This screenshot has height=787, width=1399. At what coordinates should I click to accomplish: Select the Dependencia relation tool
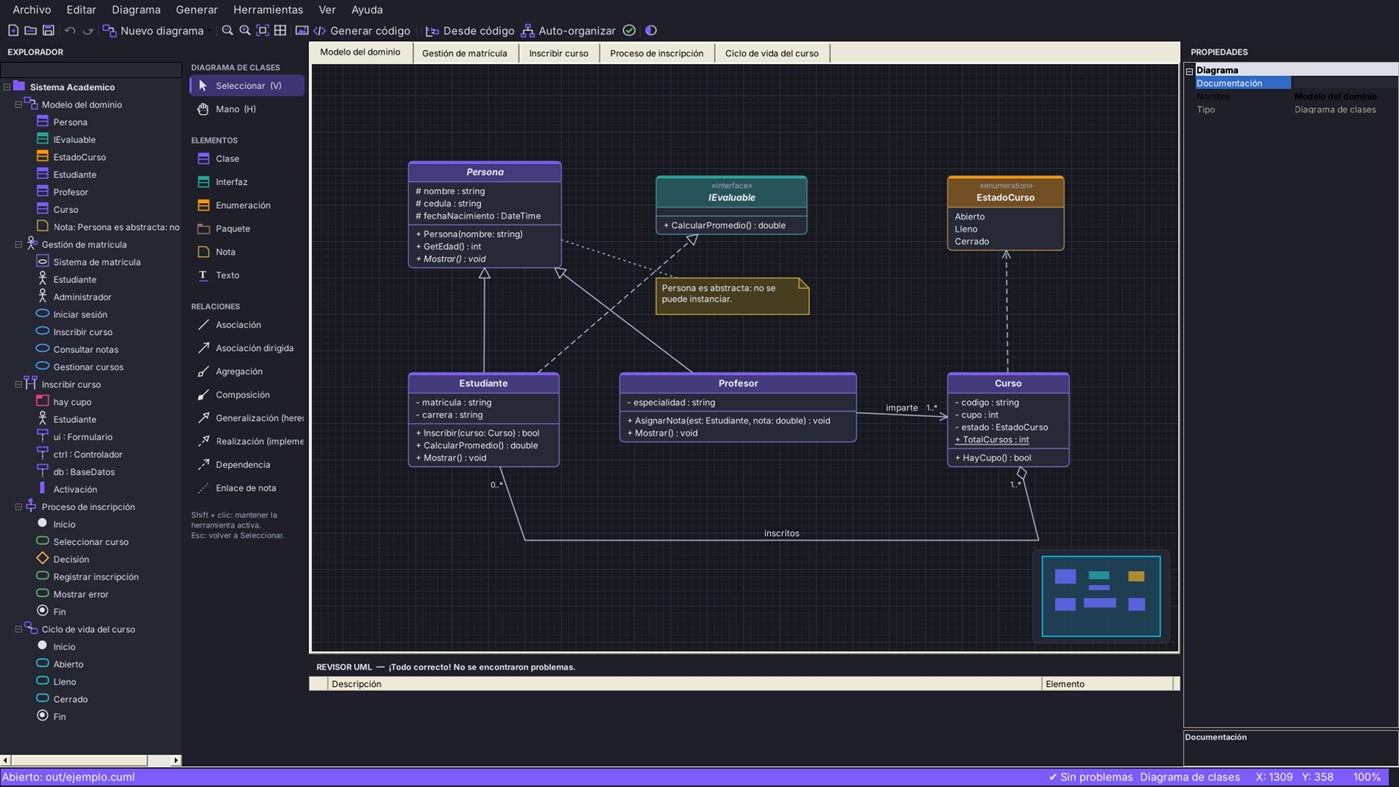coord(246,465)
